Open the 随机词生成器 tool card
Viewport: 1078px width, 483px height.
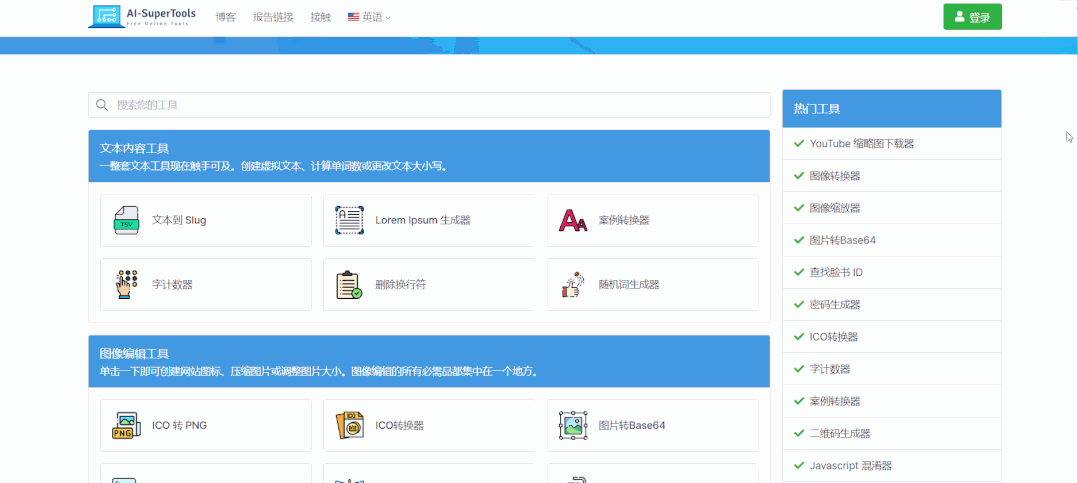pyautogui.click(x=652, y=284)
